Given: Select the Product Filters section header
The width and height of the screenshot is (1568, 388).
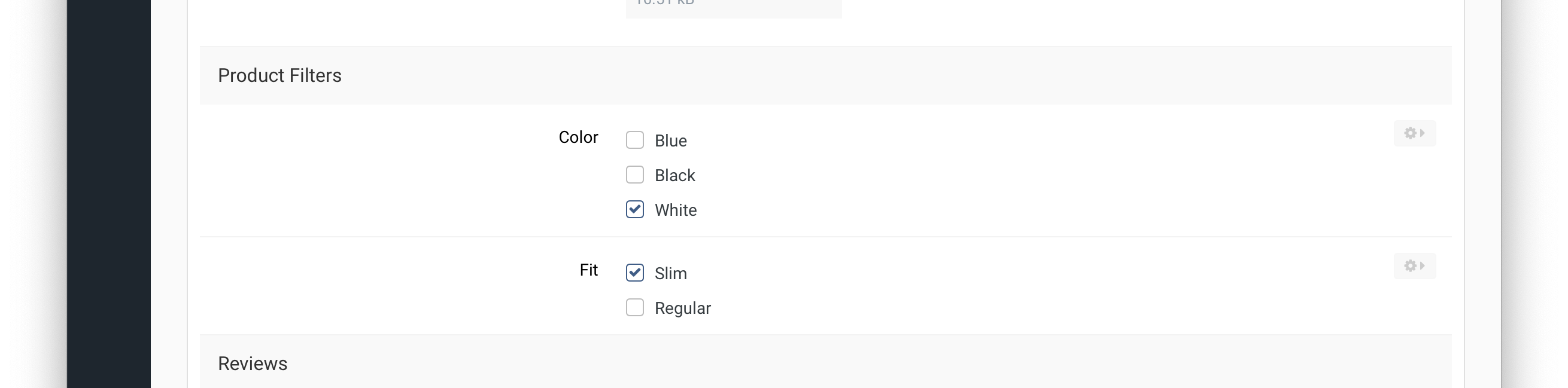Looking at the screenshot, I should 280,75.
